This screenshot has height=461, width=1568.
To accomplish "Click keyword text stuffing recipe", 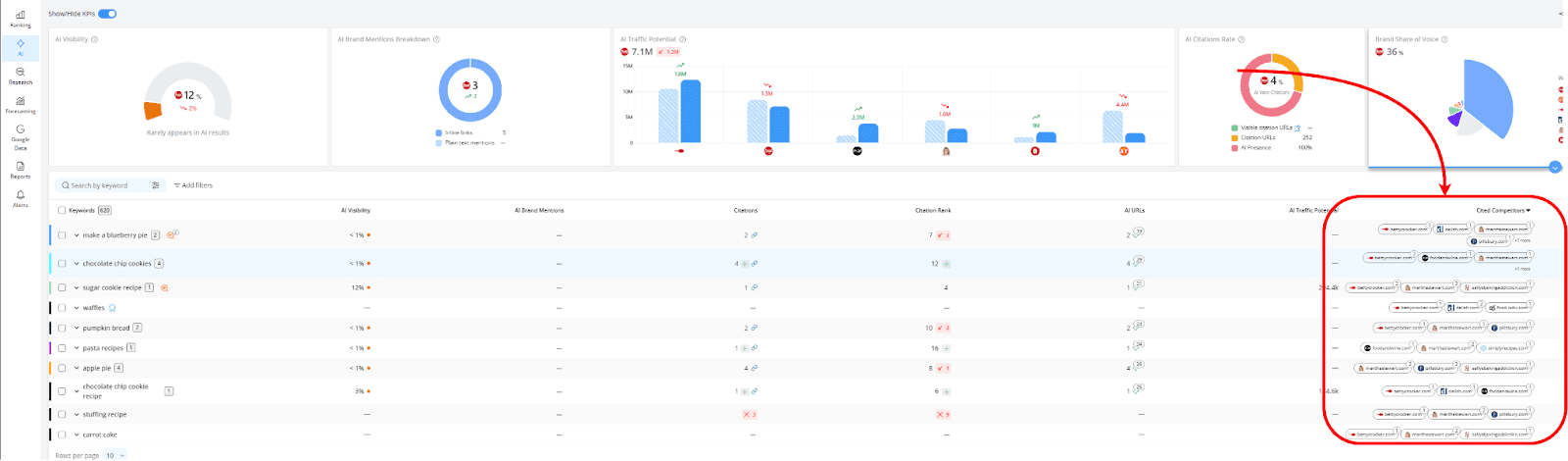I will click(105, 415).
